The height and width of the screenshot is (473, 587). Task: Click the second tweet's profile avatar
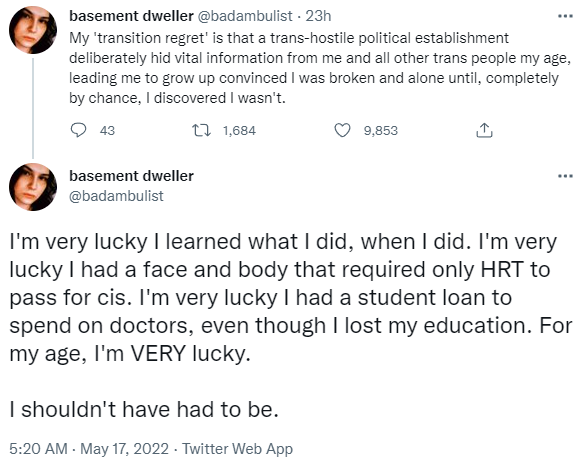tap(33, 187)
